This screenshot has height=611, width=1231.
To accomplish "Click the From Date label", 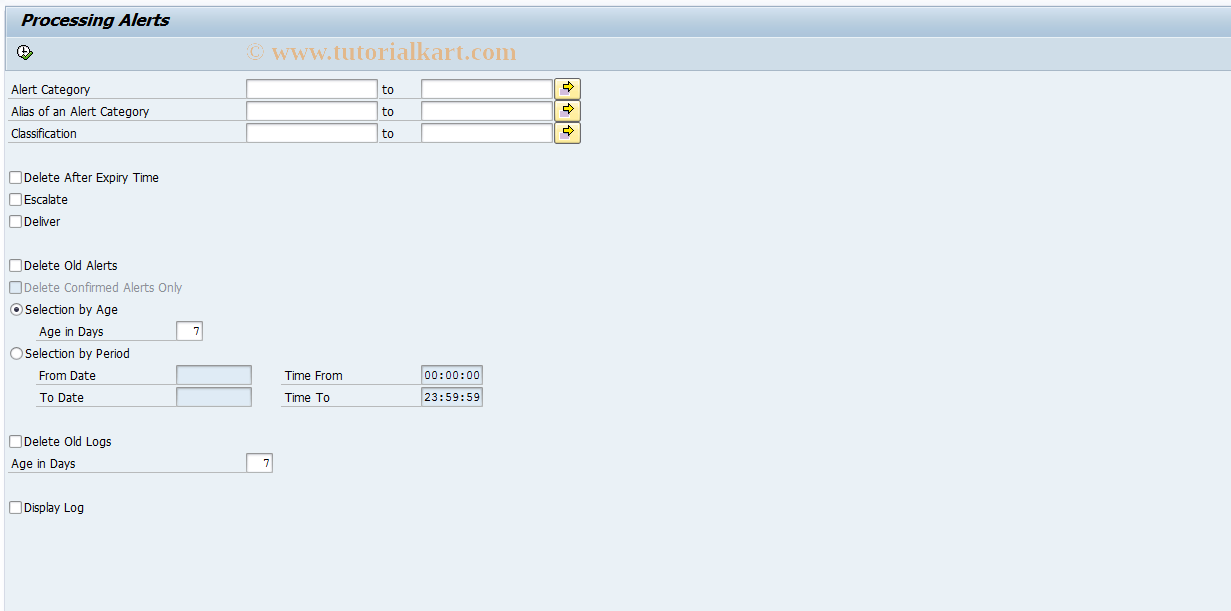I will [x=67, y=376].
